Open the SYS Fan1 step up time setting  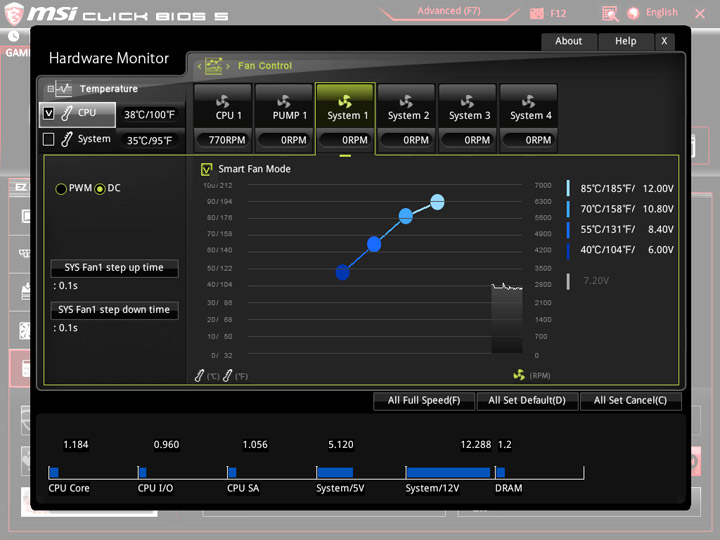114,268
